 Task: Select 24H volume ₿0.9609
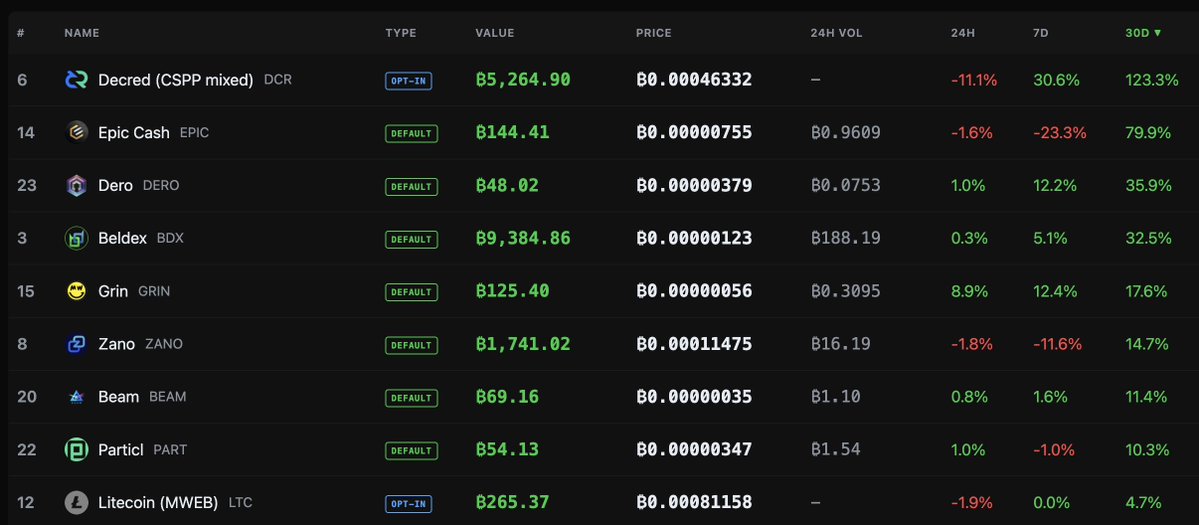(846, 132)
